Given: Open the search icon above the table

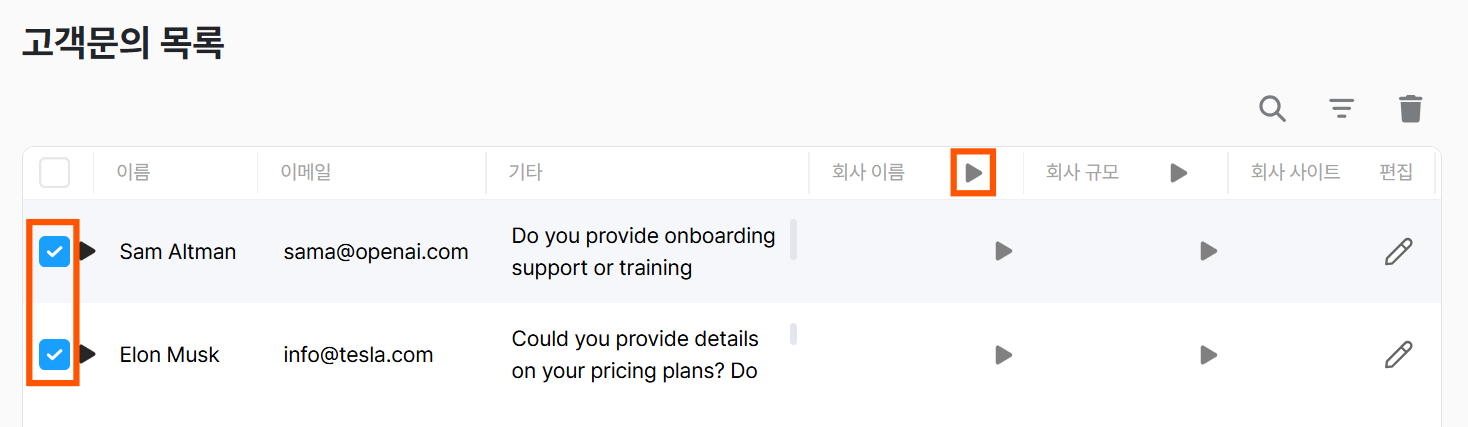Looking at the screenshot, I should (1272, 108).
